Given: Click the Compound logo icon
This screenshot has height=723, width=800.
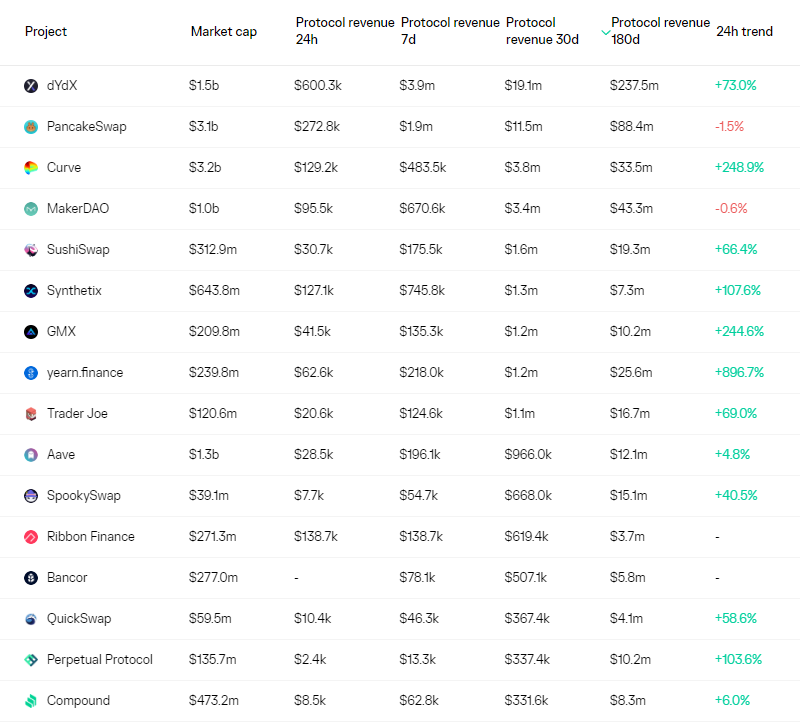Looking at the screenshot, I should (x=31, y=701).
